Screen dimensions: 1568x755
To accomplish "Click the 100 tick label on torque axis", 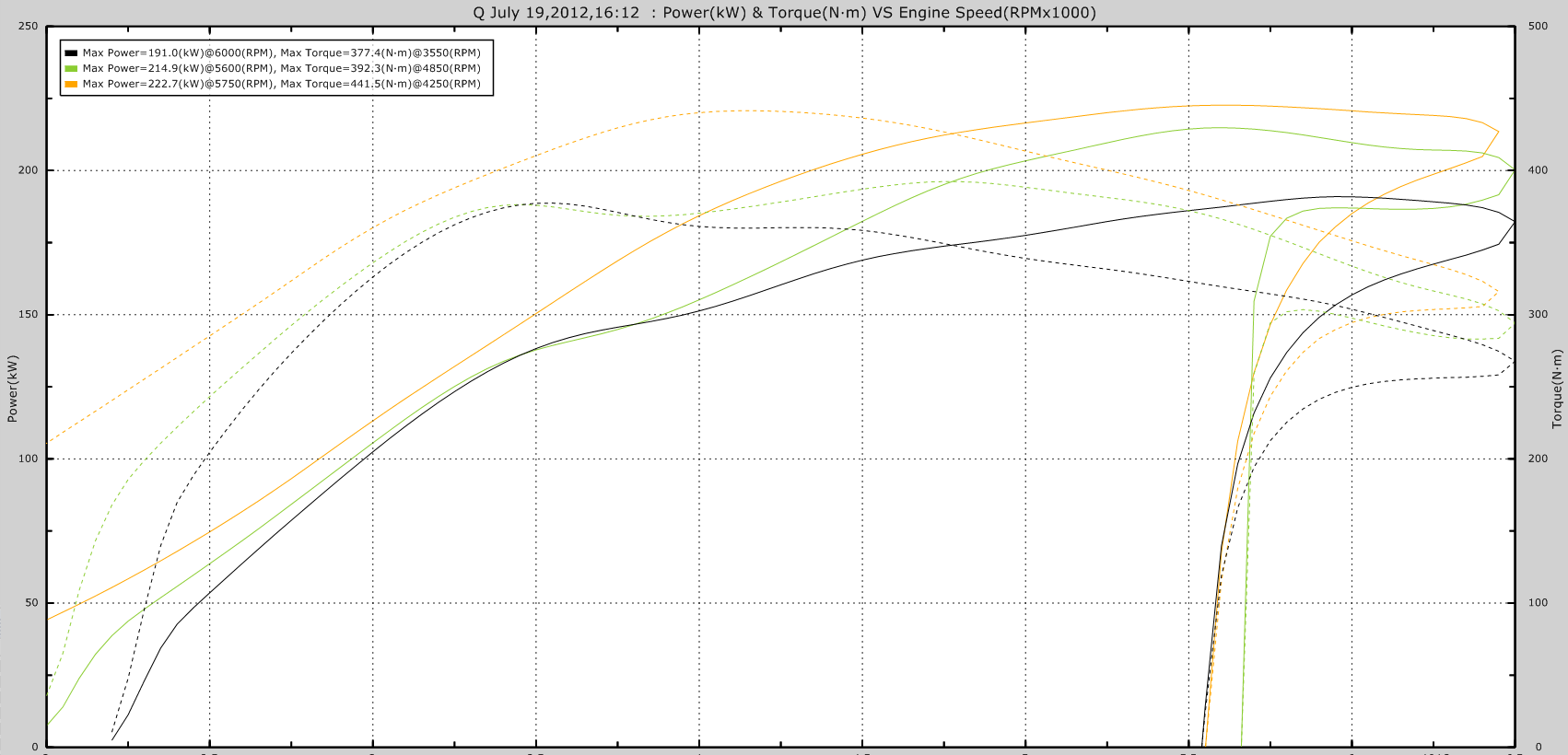I will (1538, 603).
